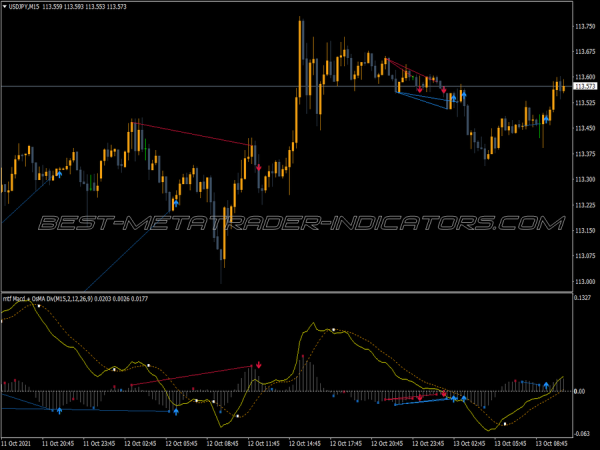Click the 11 Oct 23:45 time label
This screenshot has height=450, width=600.
[x=99, y=443]
